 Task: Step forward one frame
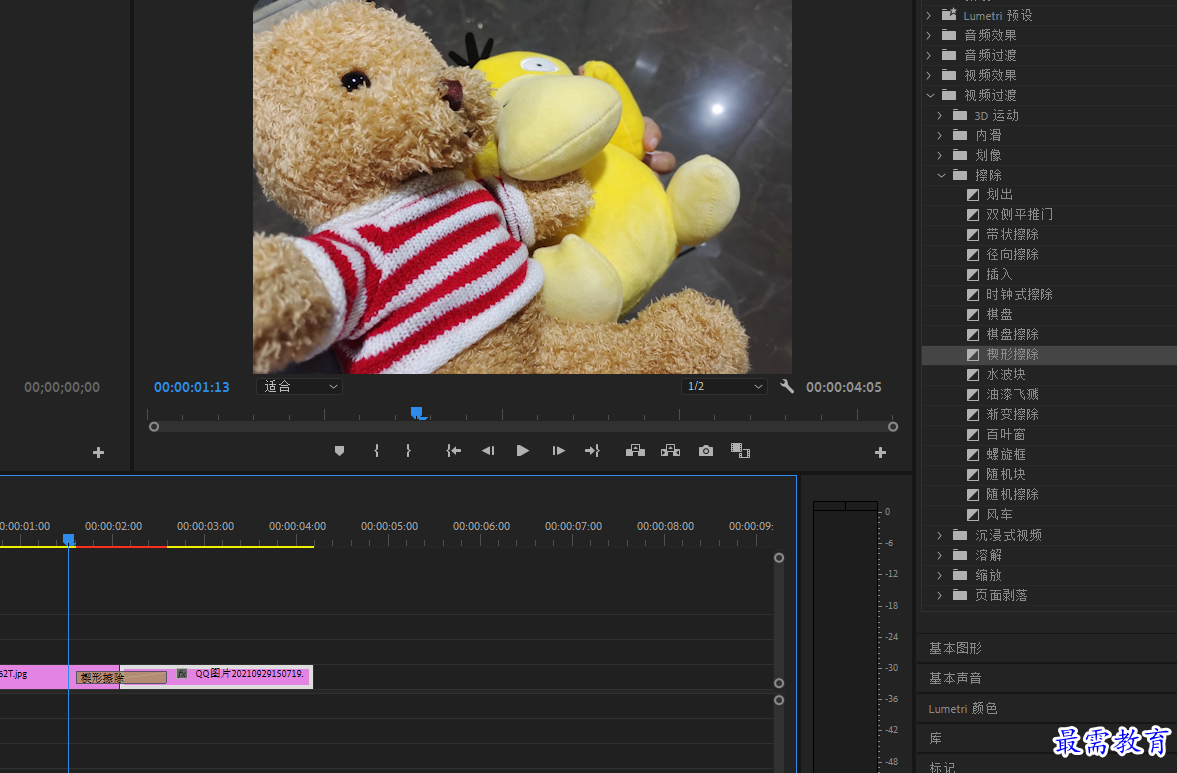click(x=558, y=451)
